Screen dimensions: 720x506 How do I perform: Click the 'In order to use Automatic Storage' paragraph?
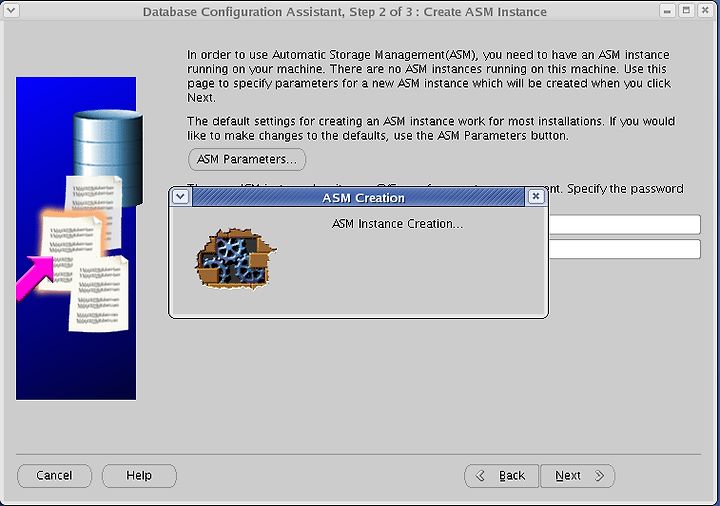(429, 76)
